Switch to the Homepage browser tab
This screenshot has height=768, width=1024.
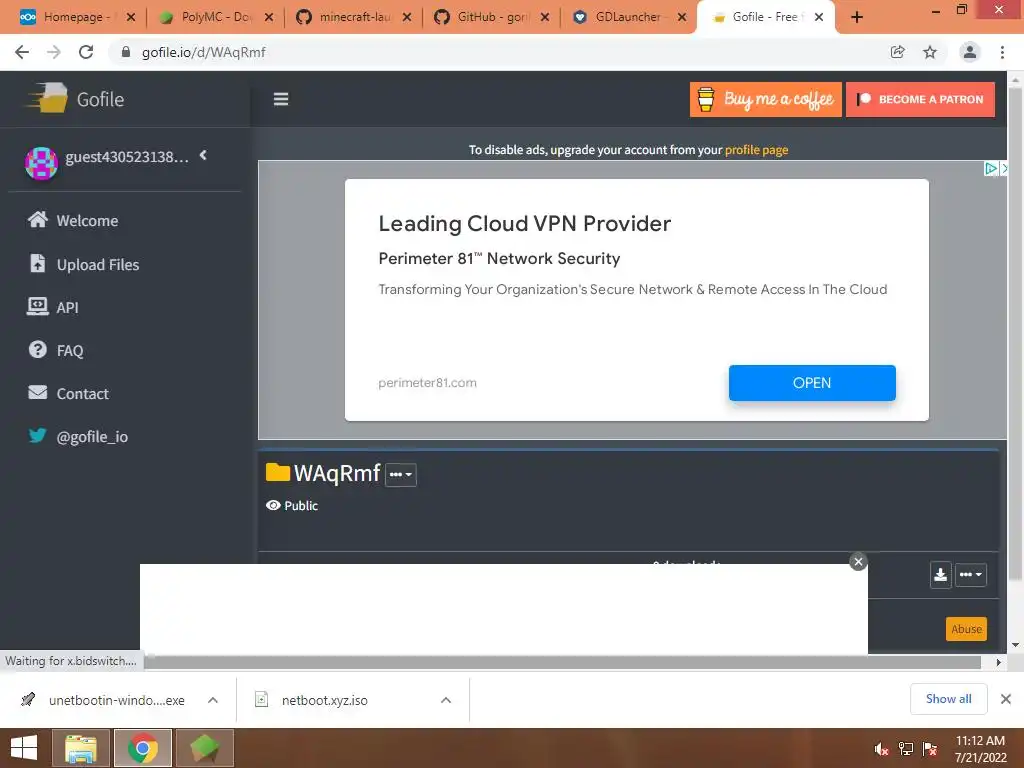pyautogui.click(x=76, y=17)
